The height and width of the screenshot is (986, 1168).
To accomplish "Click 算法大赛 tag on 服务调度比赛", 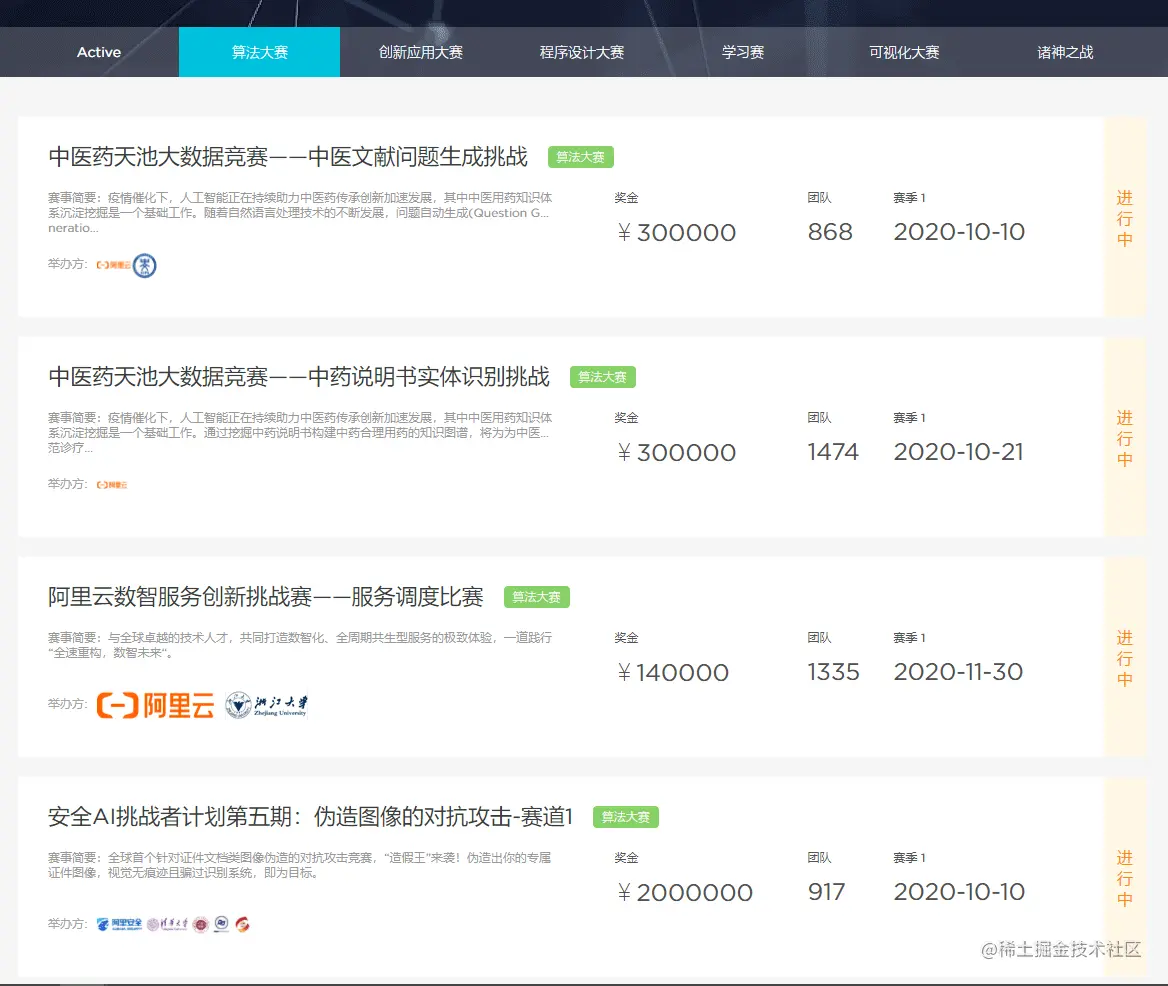I will click(x=536, y=597).
